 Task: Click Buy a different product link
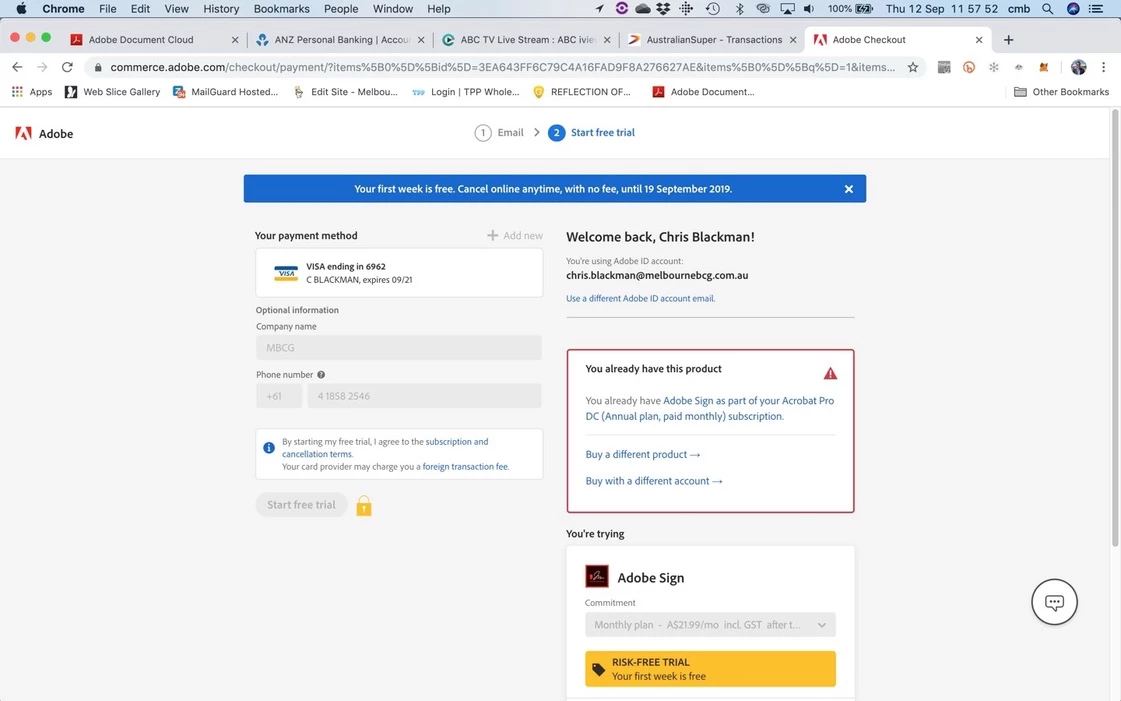pyautogui.click(x=643, y=454)
